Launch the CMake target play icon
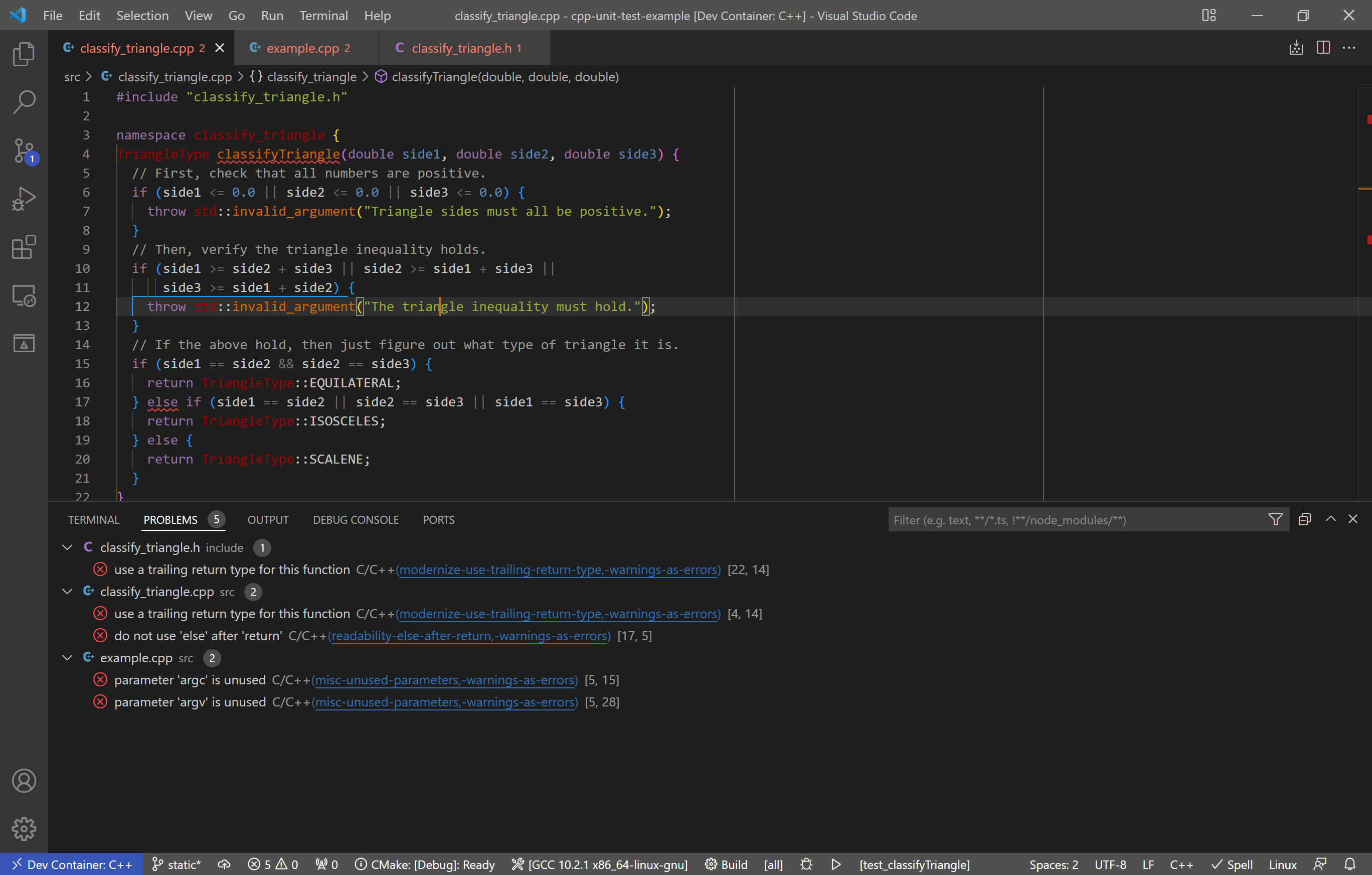Image resolution: width=1372 pixels, height=875 pixels. point(836,864)
